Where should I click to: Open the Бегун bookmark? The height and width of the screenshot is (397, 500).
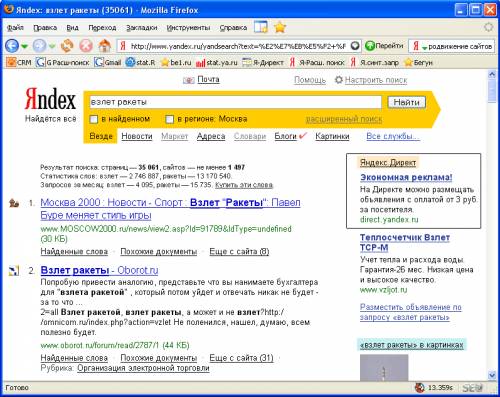pos(418,62)
